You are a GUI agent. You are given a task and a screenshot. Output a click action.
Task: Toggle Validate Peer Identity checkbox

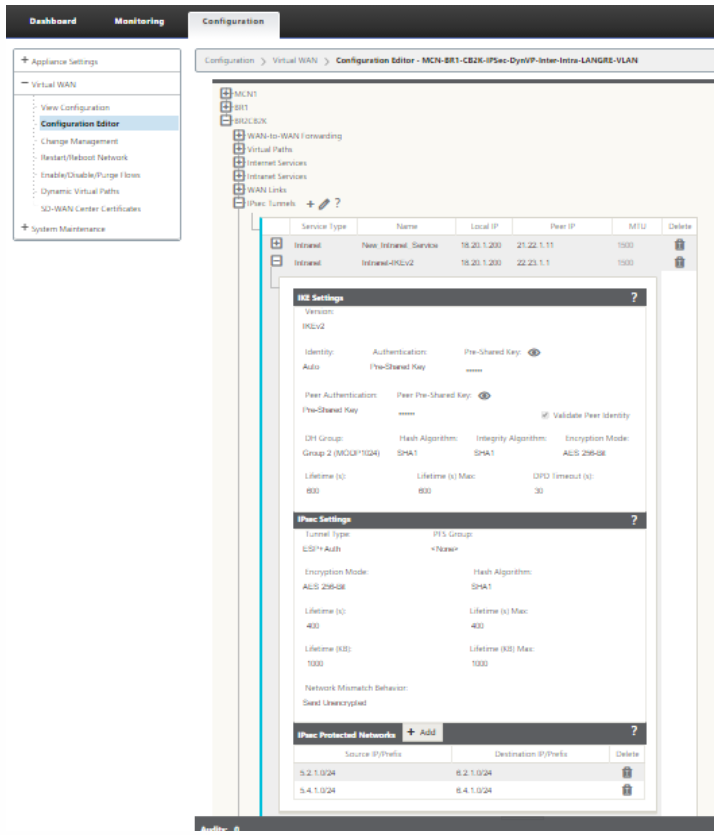click(x=545, y=415)
